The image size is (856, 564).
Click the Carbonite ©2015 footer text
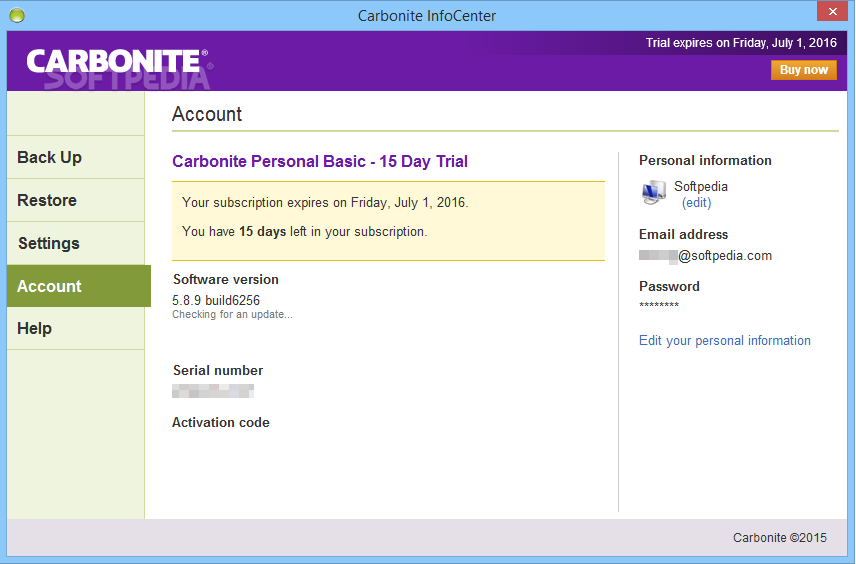pyautogui.click(x=780, y=538)
